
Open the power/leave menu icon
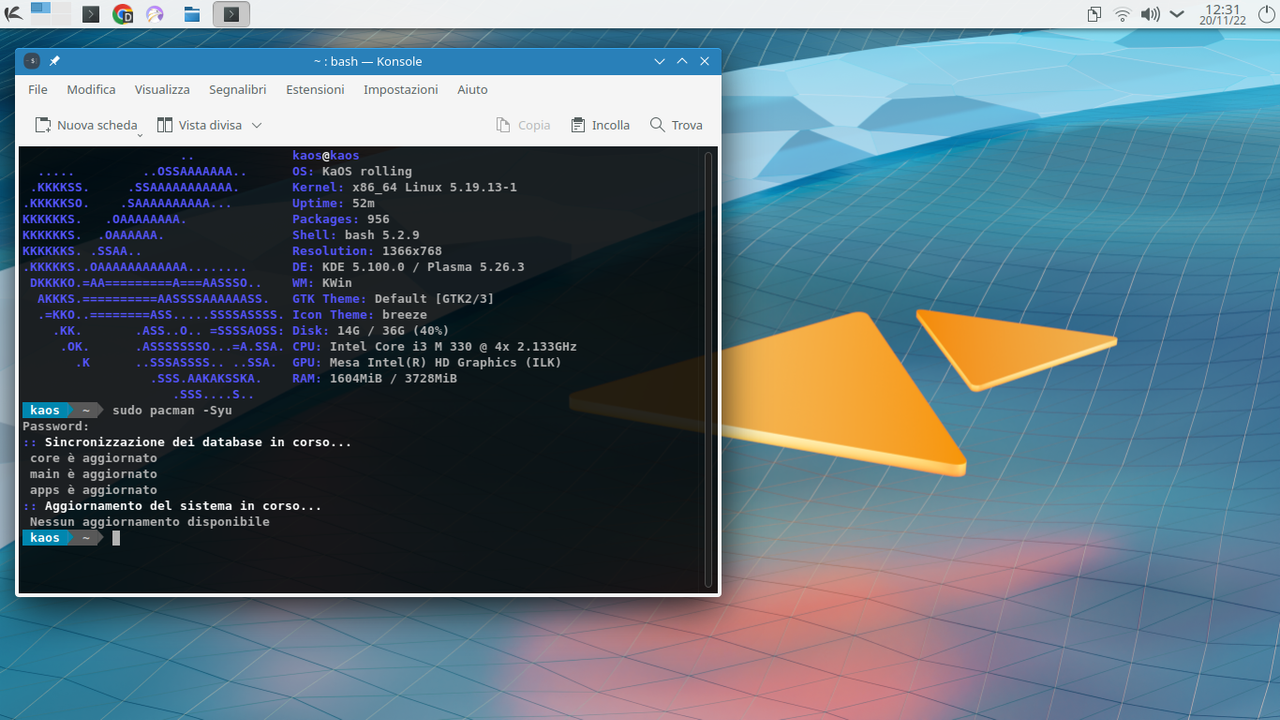point(1265,14)
